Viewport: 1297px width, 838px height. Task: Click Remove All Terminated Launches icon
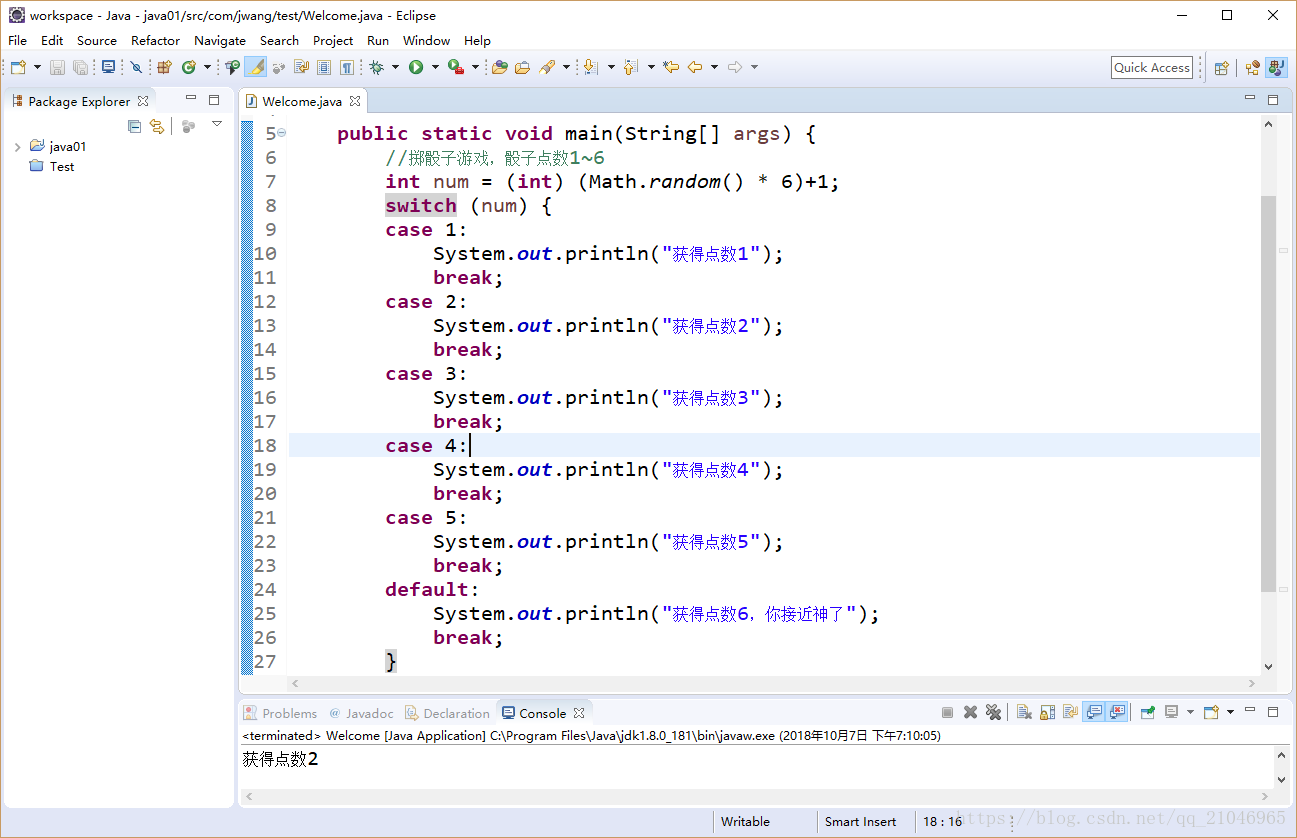993,712
